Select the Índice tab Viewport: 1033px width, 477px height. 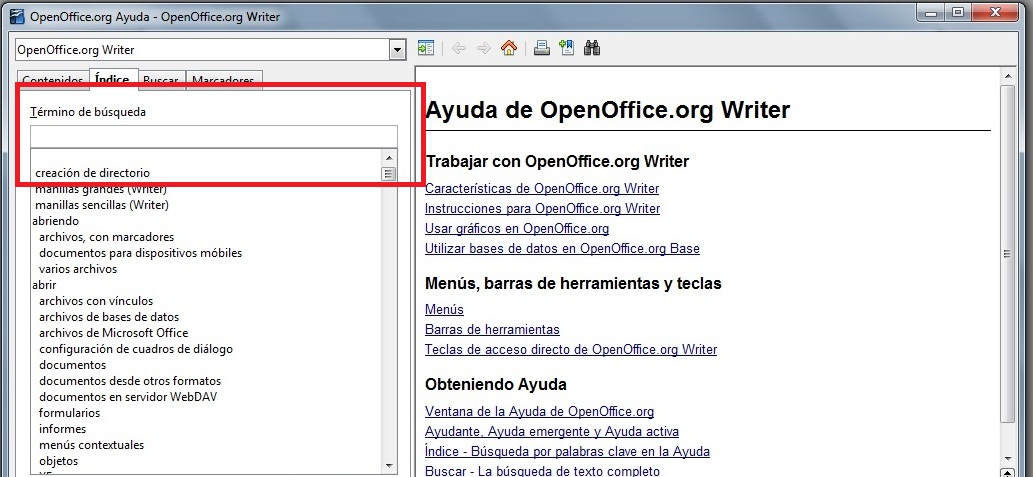112,80
